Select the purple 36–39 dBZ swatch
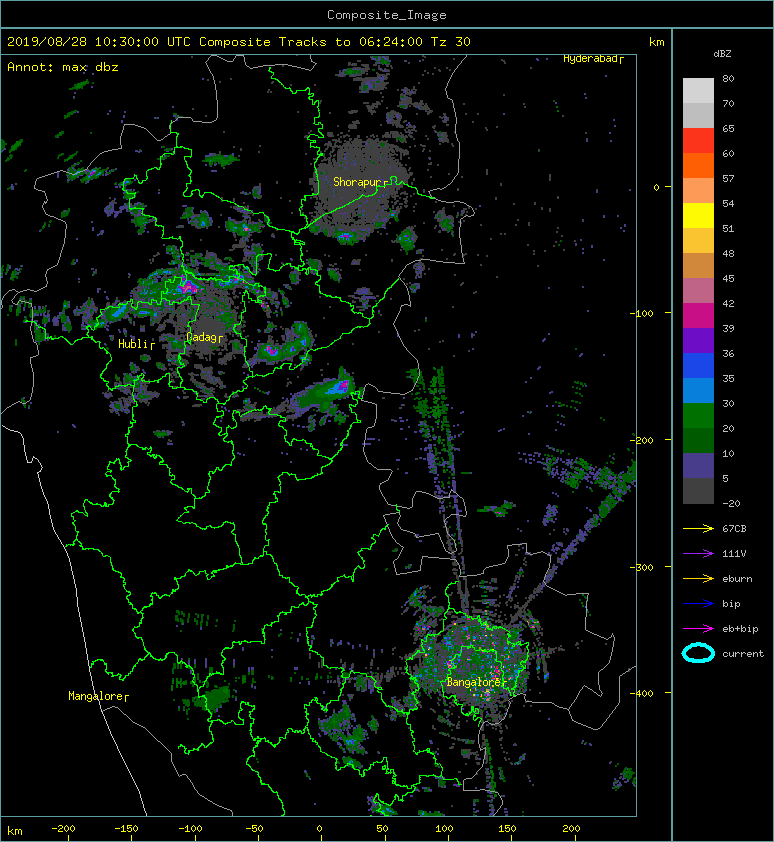 click(698, 340)
